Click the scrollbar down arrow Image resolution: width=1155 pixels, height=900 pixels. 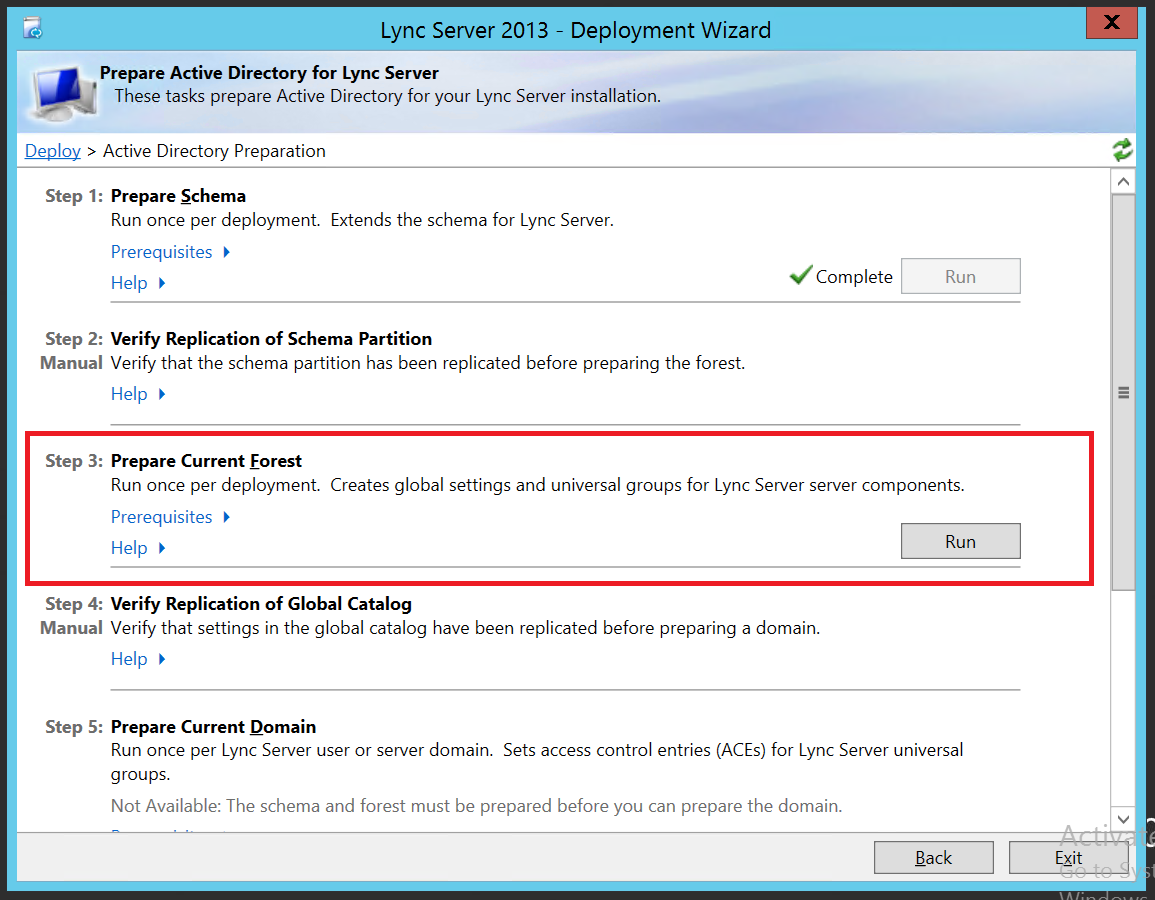(1123, 819)
